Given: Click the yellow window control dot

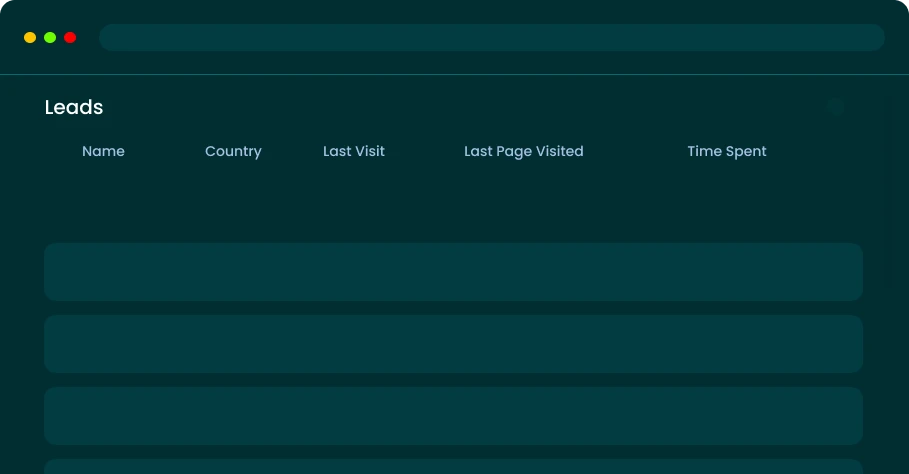Looking at the screenshot, I should 30,37.
